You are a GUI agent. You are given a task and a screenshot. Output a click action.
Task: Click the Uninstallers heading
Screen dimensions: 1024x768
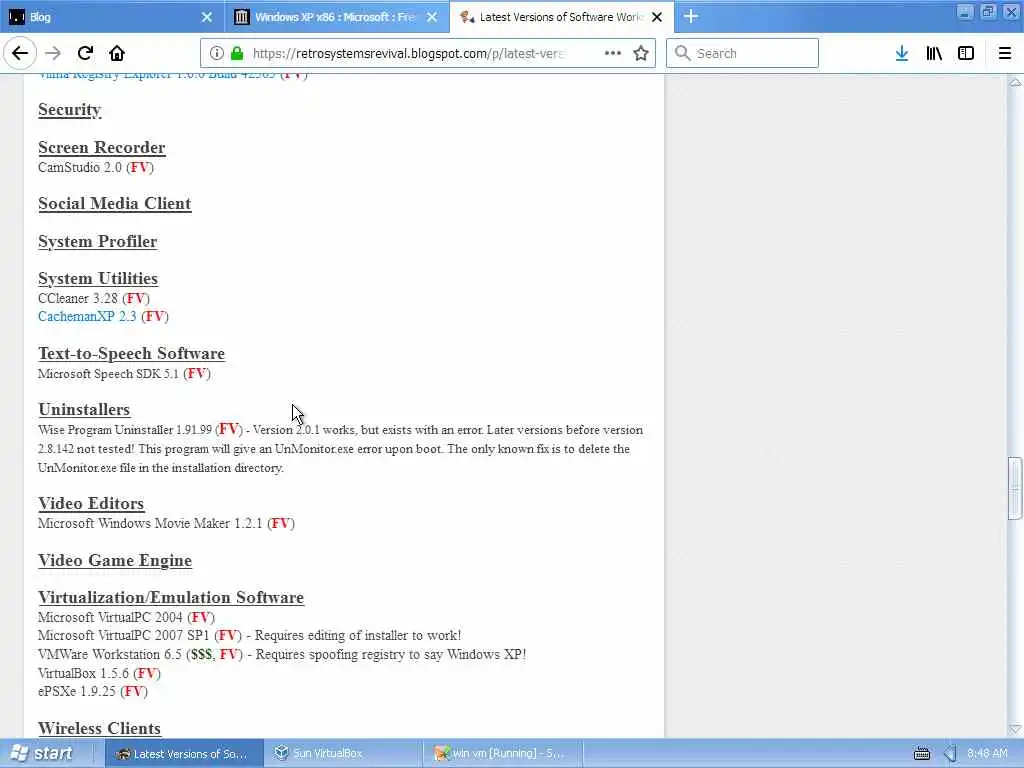tap(84, 409)
